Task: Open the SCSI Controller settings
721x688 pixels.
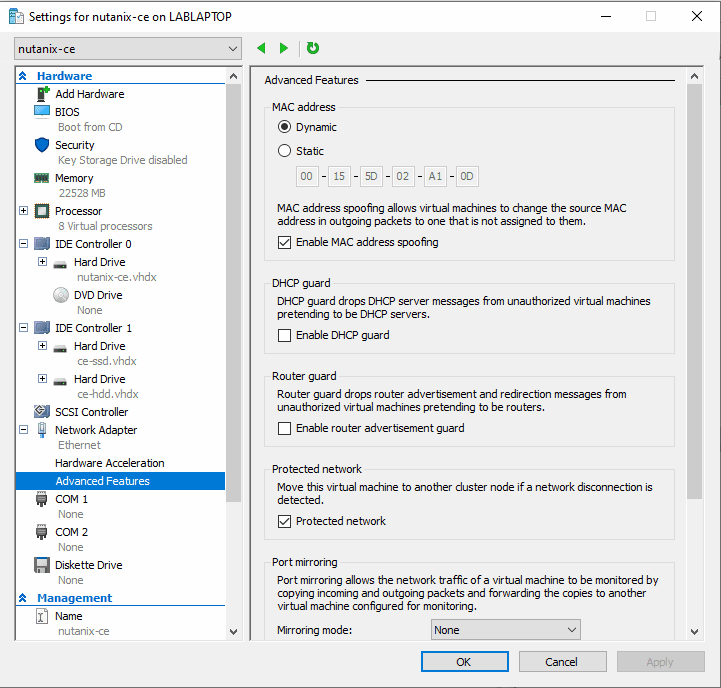Action: tap(91, 412)
